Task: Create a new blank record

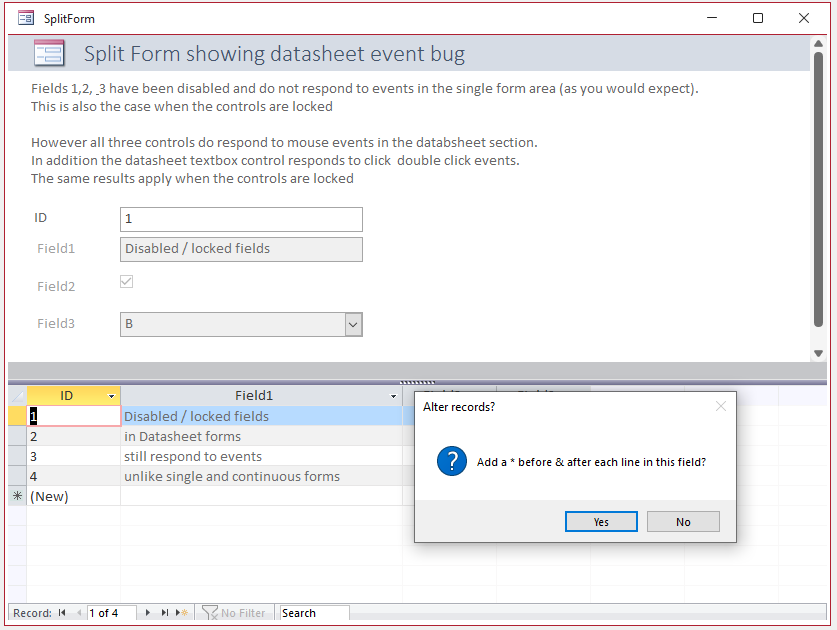Action: pos(181,613)
